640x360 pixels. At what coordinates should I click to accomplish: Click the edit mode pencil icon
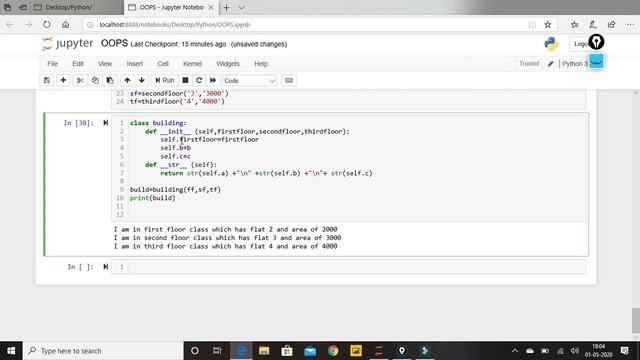click(550, 64)
